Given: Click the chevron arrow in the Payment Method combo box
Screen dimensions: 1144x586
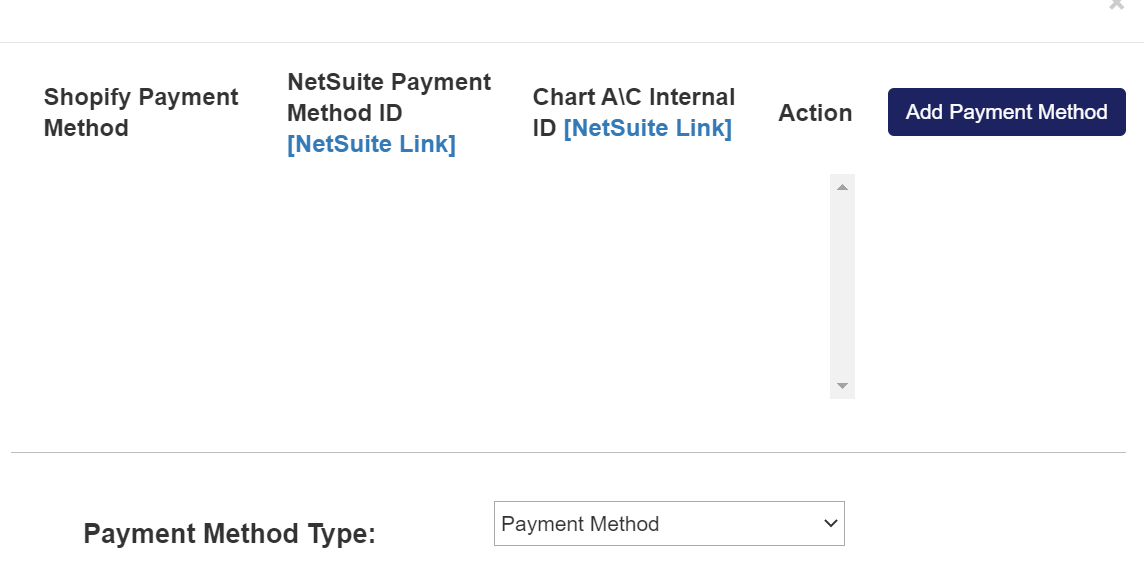Looking at the screenshot, I should (x=829, y=524).
